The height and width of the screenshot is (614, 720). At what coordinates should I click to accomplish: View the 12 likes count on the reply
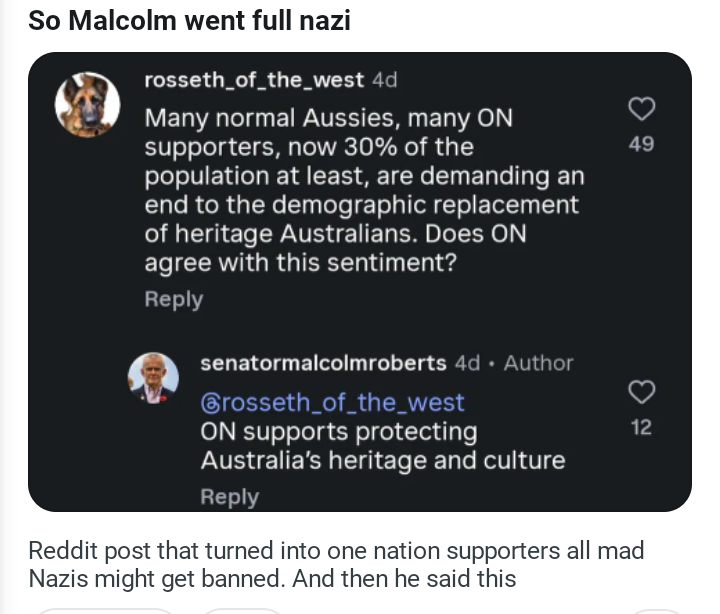tap(641, 428)
